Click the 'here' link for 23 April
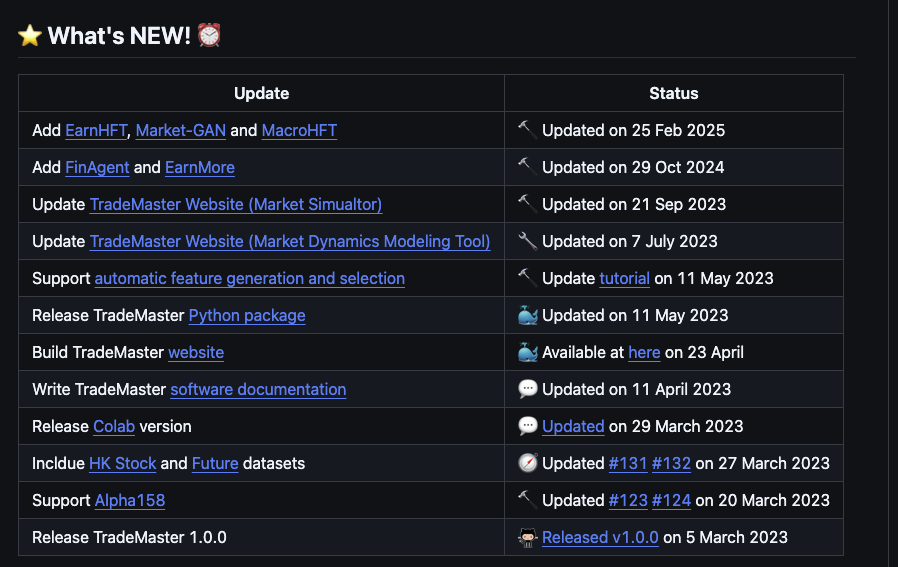Viewport: 898px width, 567px height. click(x=644, y=352)
